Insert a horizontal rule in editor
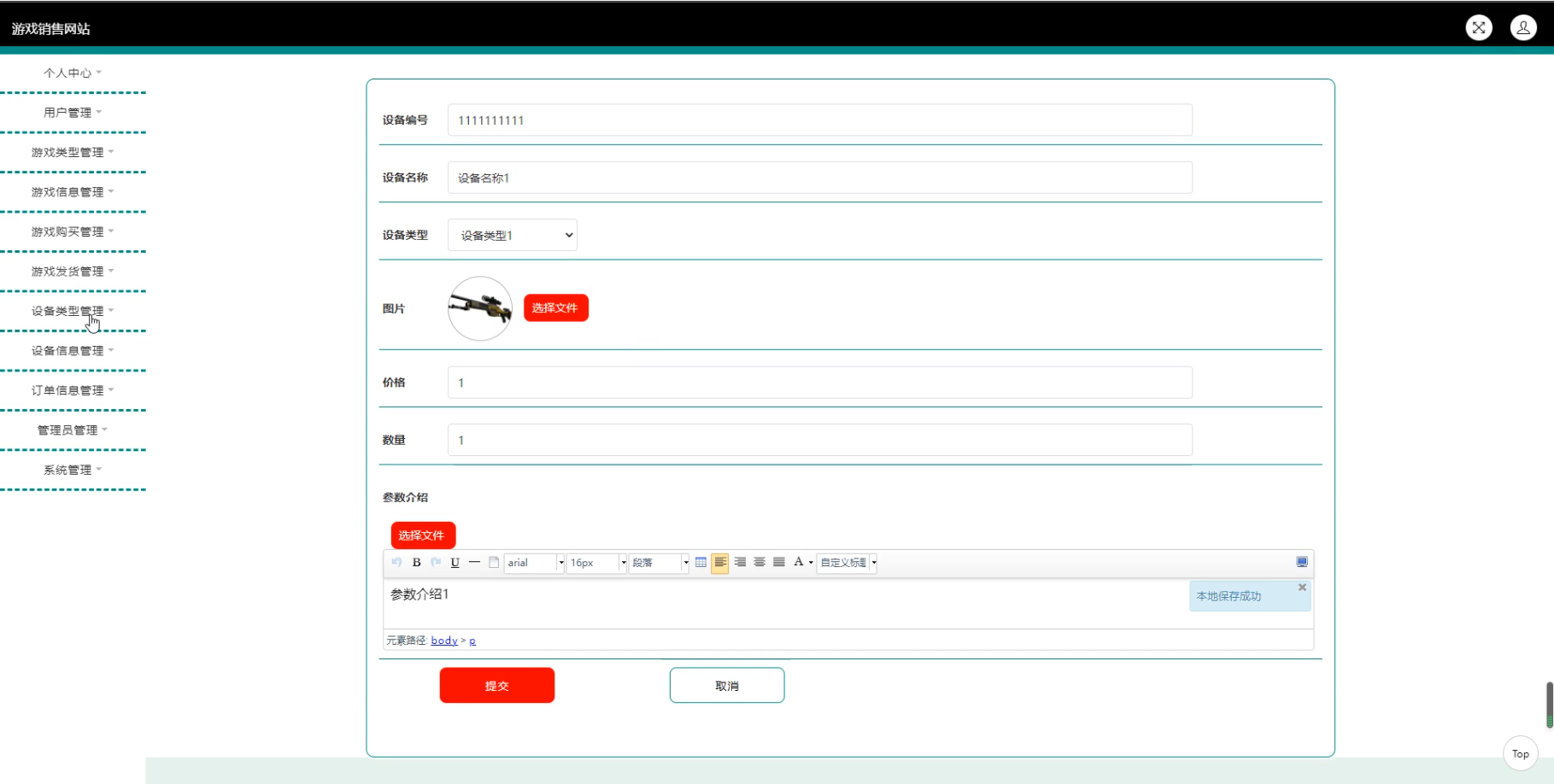 tap(474, 562)
